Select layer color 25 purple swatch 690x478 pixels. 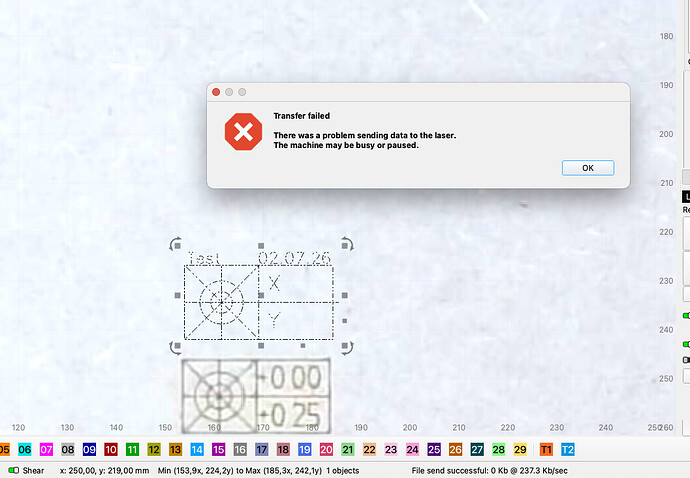(434, 449)
